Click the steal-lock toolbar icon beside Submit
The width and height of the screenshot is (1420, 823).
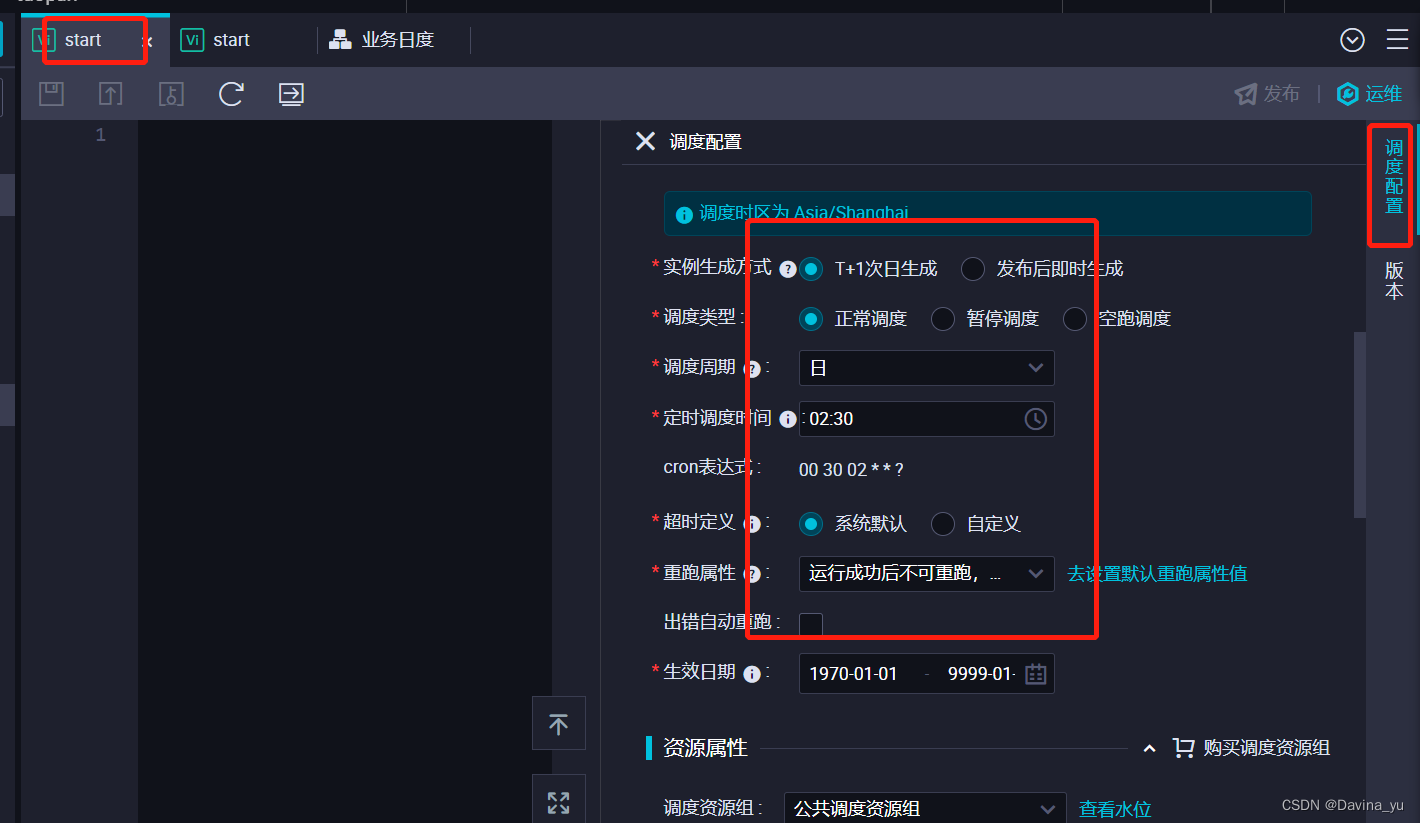point(170,93)
